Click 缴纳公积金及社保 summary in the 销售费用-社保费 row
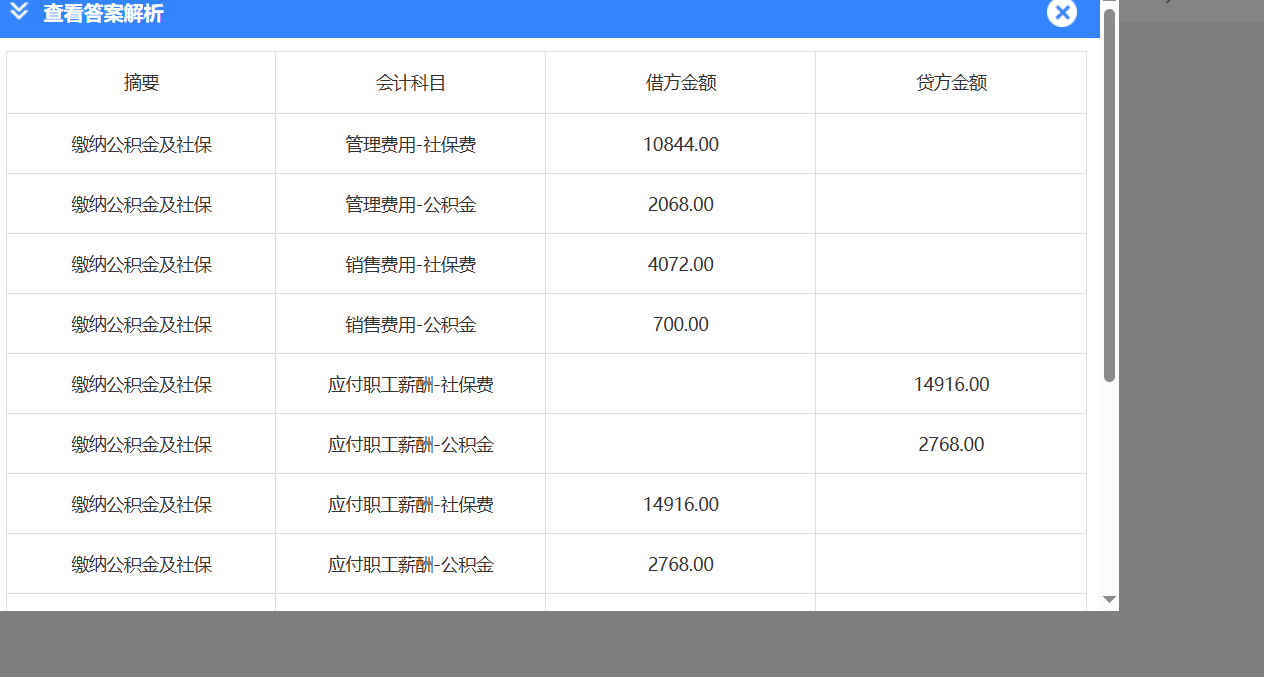Screen dimensions: 1264x677 (141, 265)
